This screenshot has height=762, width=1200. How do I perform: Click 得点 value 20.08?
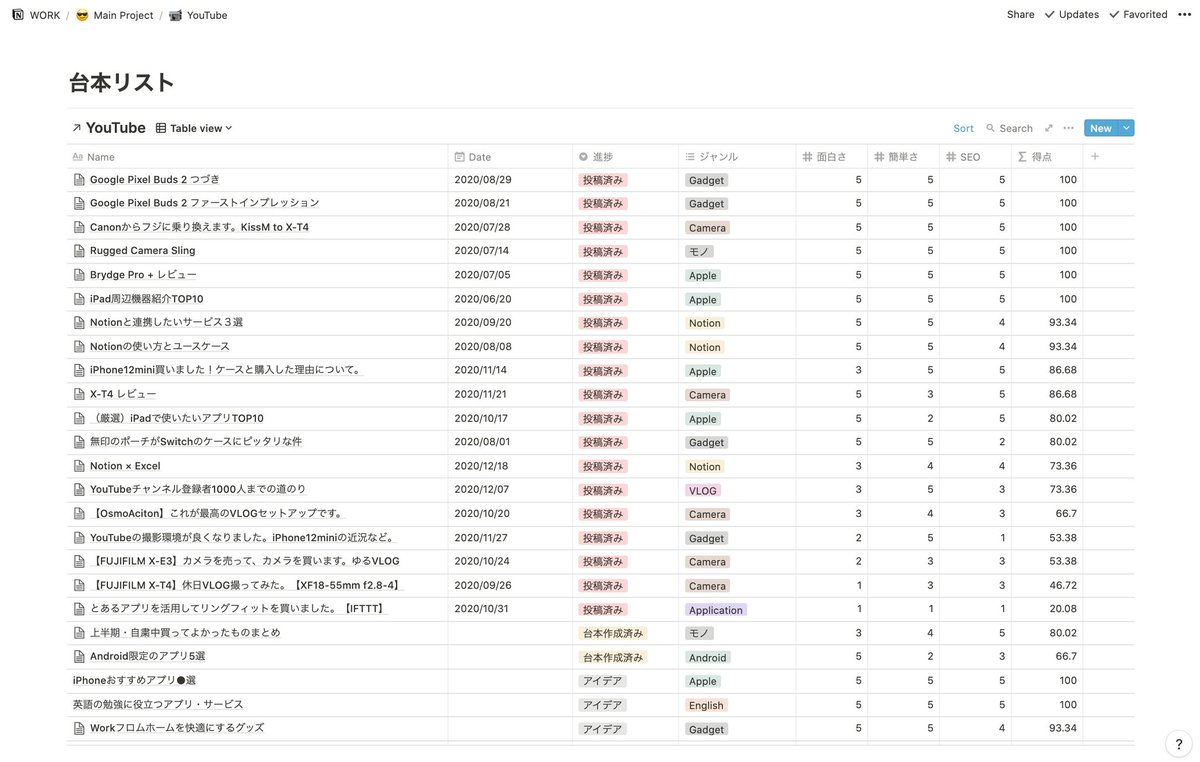(1063, 609)
